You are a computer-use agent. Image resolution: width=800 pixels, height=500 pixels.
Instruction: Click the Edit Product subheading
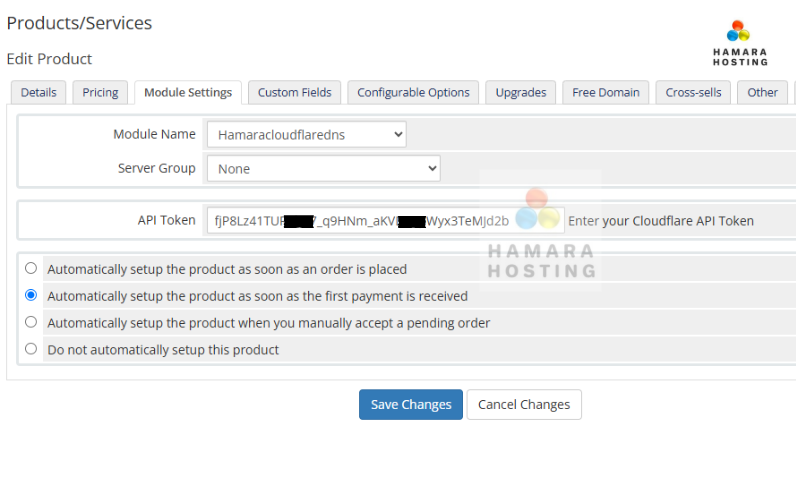pyautogui.click(x=49, y=59)
